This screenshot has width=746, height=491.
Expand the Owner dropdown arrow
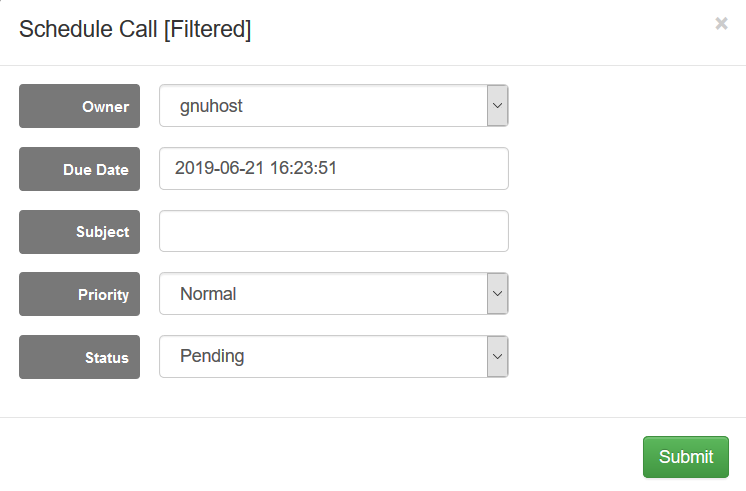coord(497,105)
